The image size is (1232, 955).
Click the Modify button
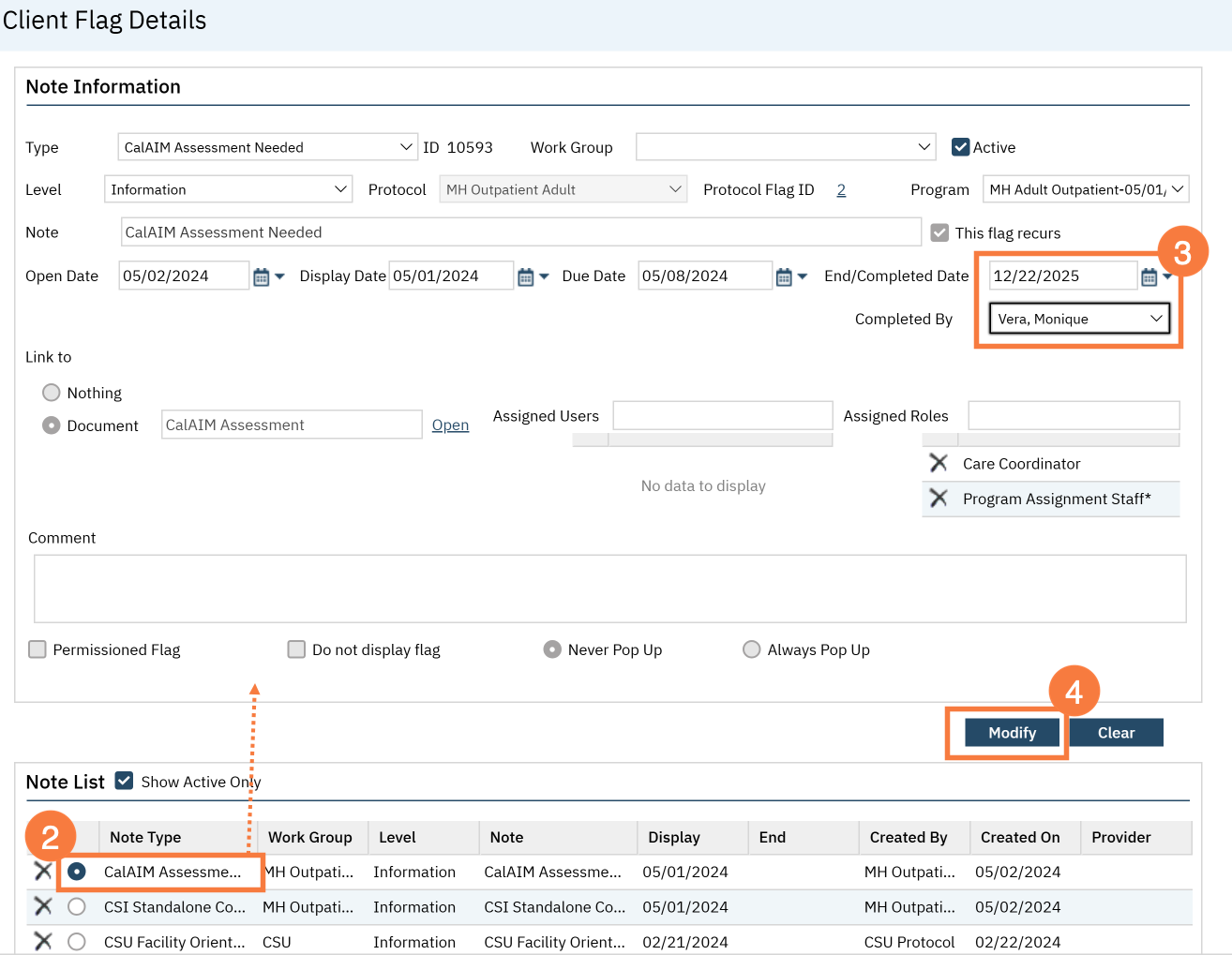(1012, 733)
